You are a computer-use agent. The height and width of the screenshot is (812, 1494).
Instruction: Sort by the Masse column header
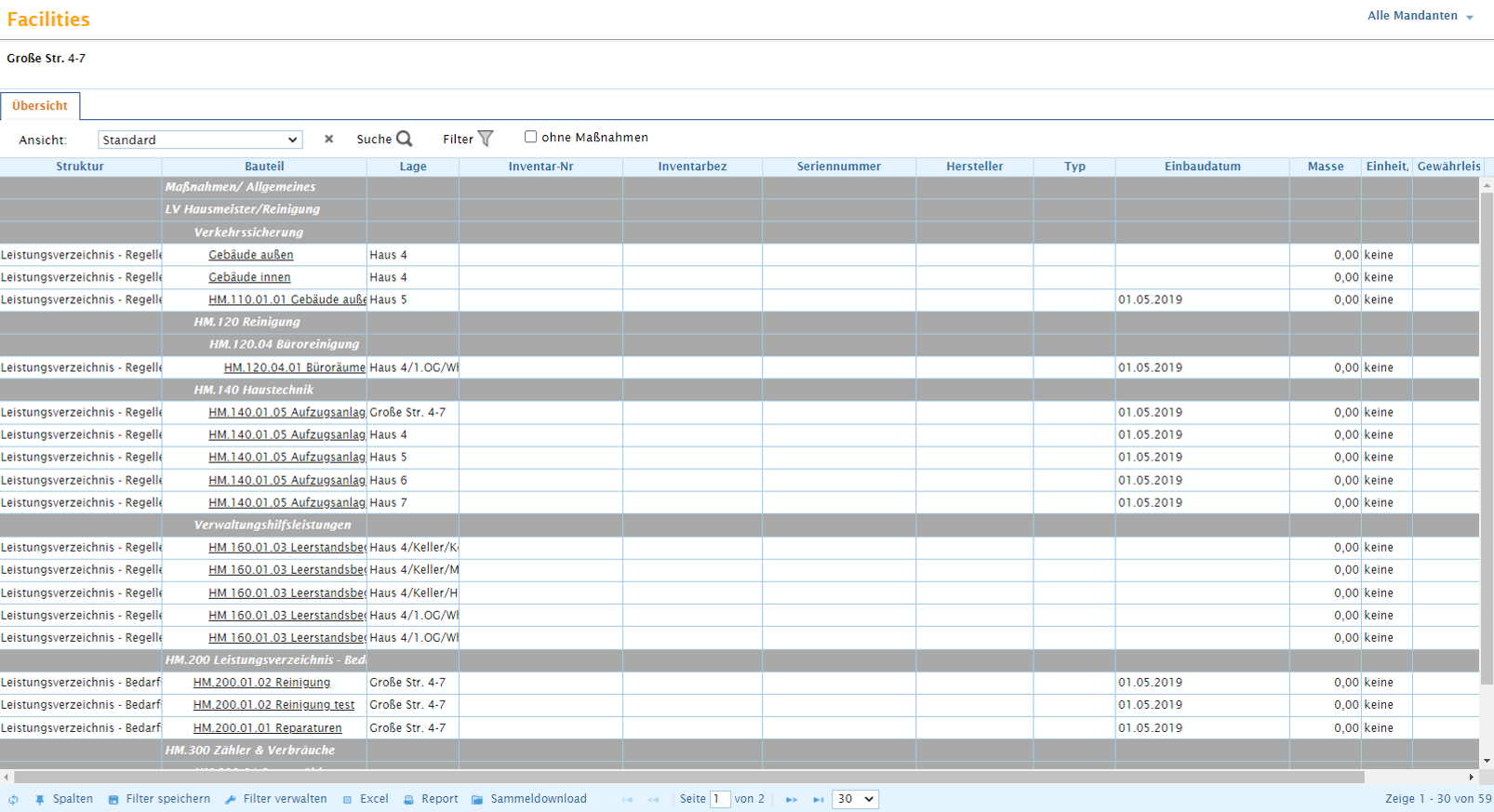click(1325, 166)
